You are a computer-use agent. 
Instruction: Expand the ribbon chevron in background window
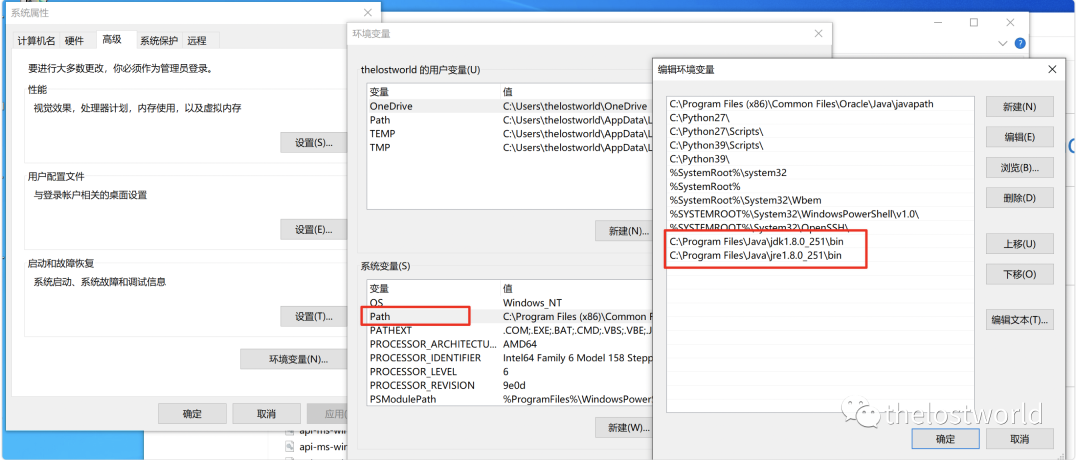[x=1002, y=43]
